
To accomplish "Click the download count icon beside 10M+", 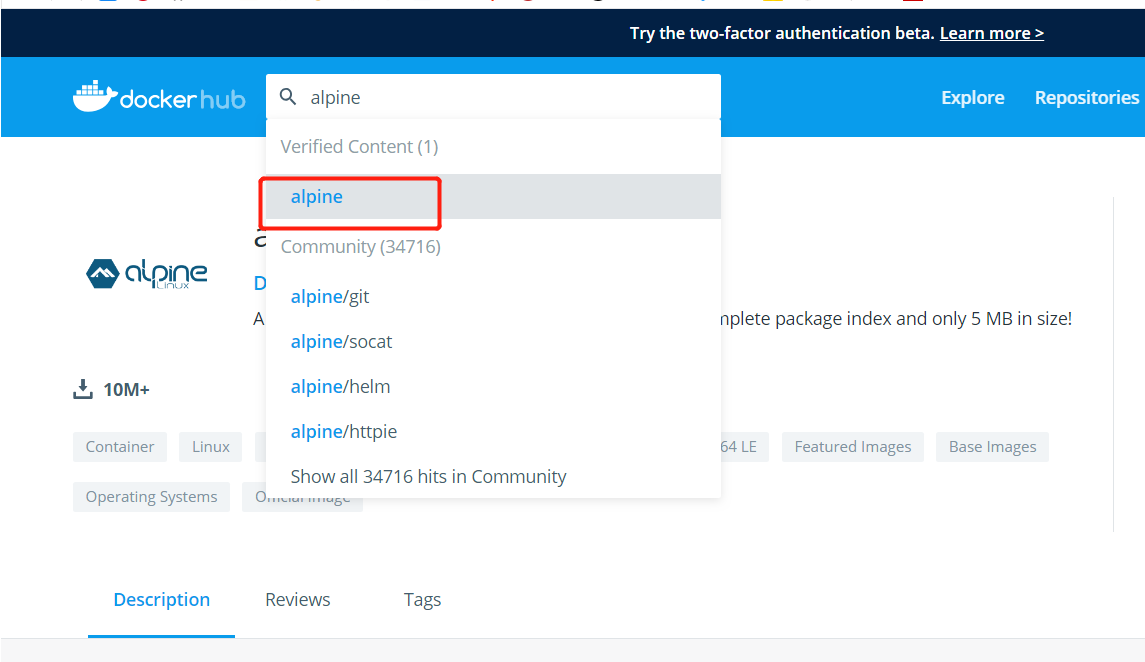I will pos(83,389).
